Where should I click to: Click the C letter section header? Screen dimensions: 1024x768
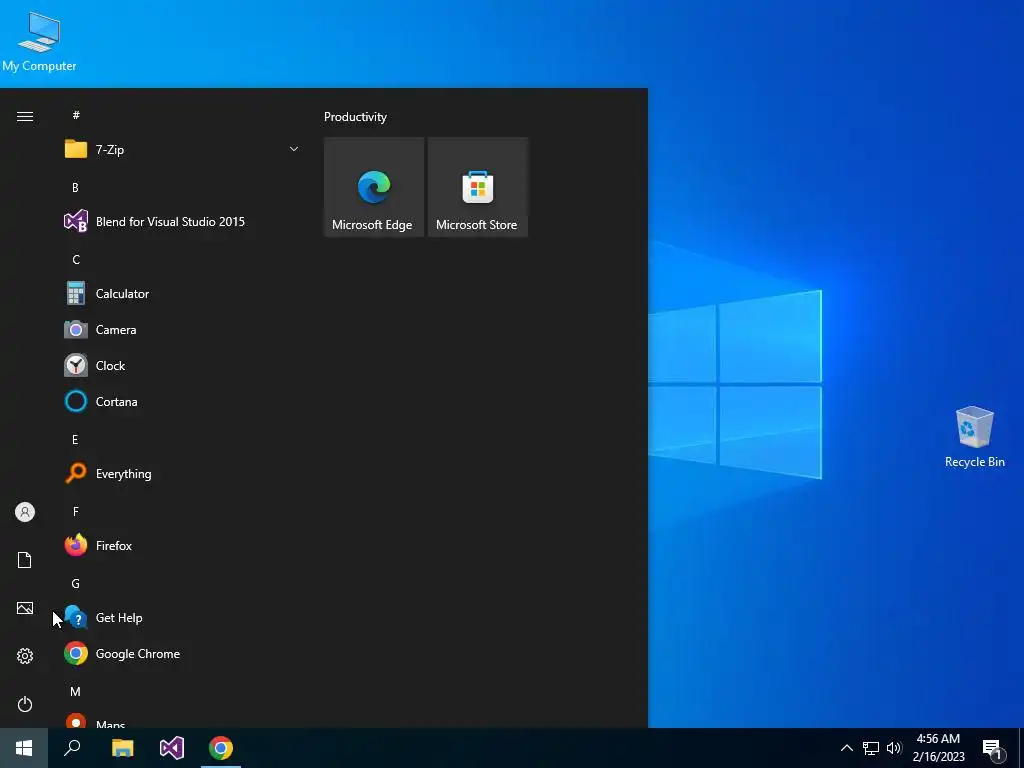click(76, 259)
